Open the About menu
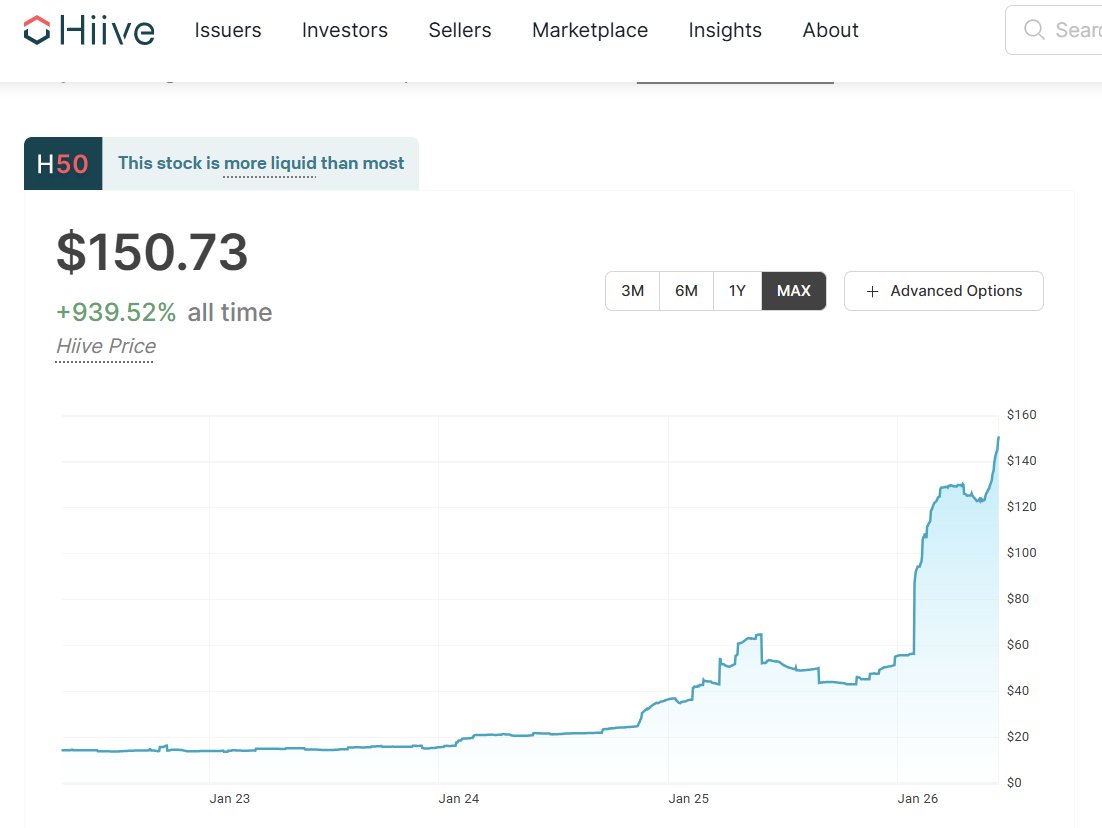Screen dimensions: 1102x828 coord(830,30)
